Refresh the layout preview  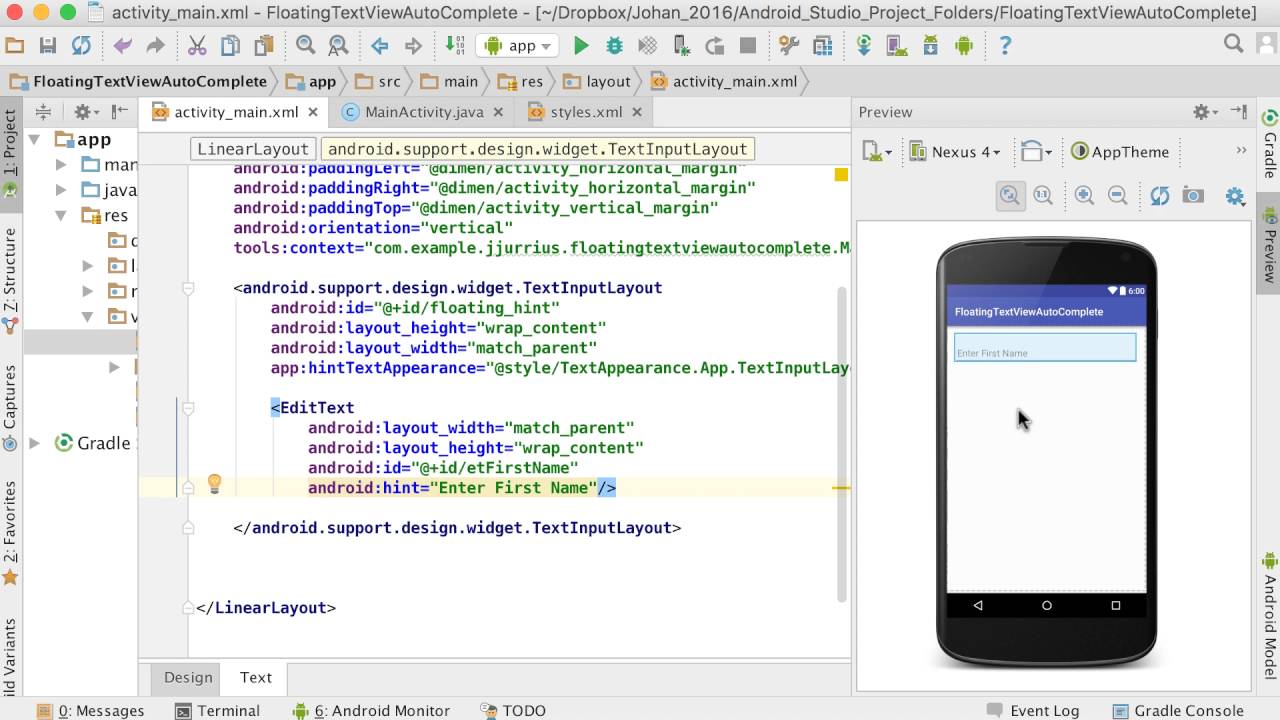pos(1160,196)
